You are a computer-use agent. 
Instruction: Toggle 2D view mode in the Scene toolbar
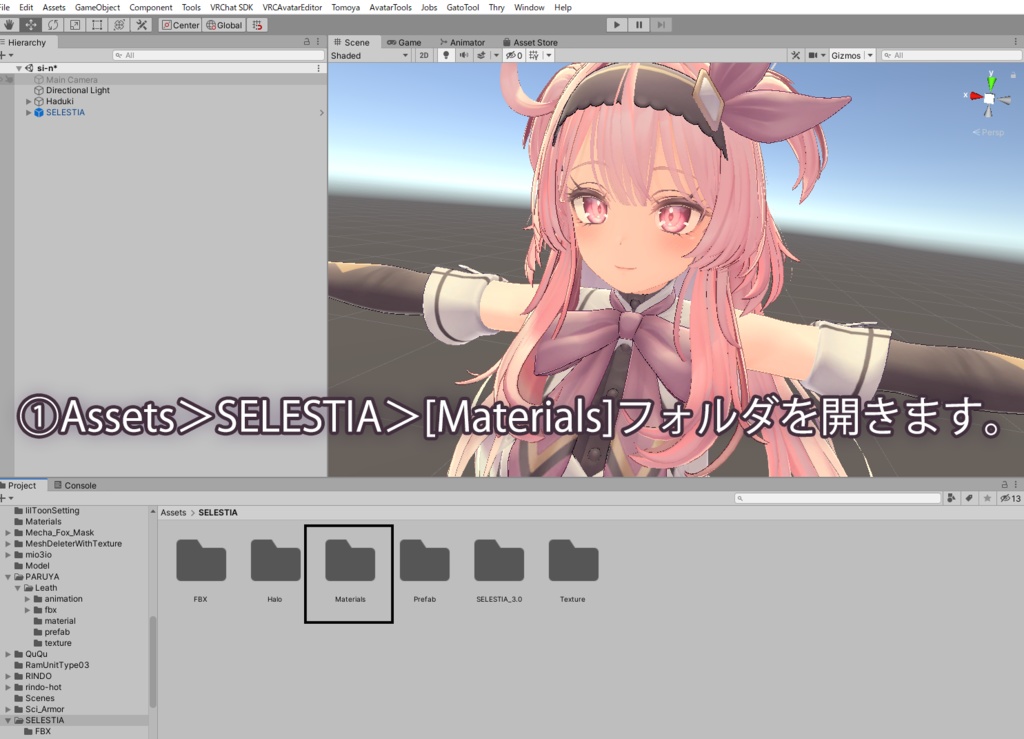tap(424, 55)
